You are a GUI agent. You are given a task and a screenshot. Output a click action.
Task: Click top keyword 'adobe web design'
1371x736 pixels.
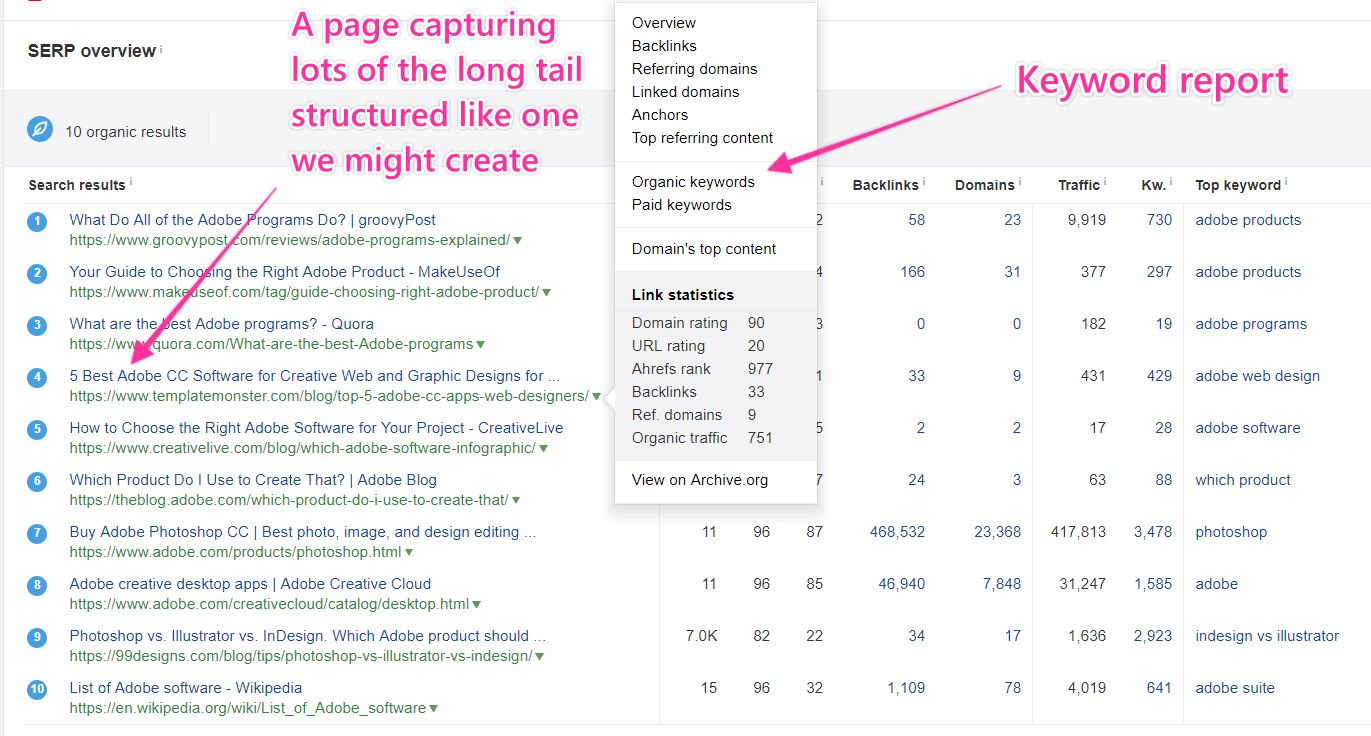[x=1258, y=376]
